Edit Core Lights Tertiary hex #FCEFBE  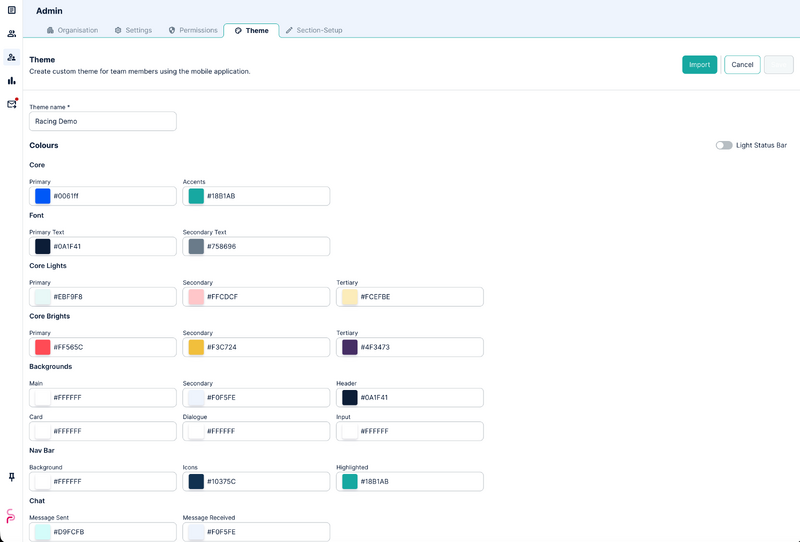(410, 297)
